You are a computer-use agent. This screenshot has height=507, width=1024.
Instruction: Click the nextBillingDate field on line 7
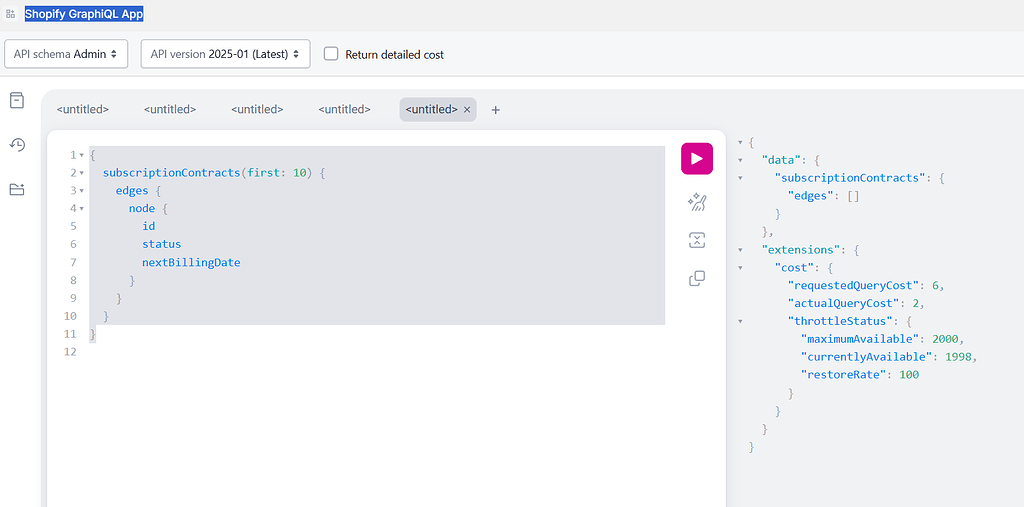(x=191, y=262)
